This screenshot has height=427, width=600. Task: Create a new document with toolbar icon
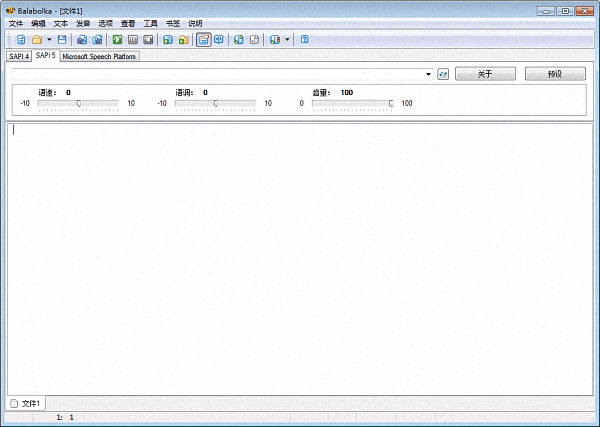tap(21, 39)
